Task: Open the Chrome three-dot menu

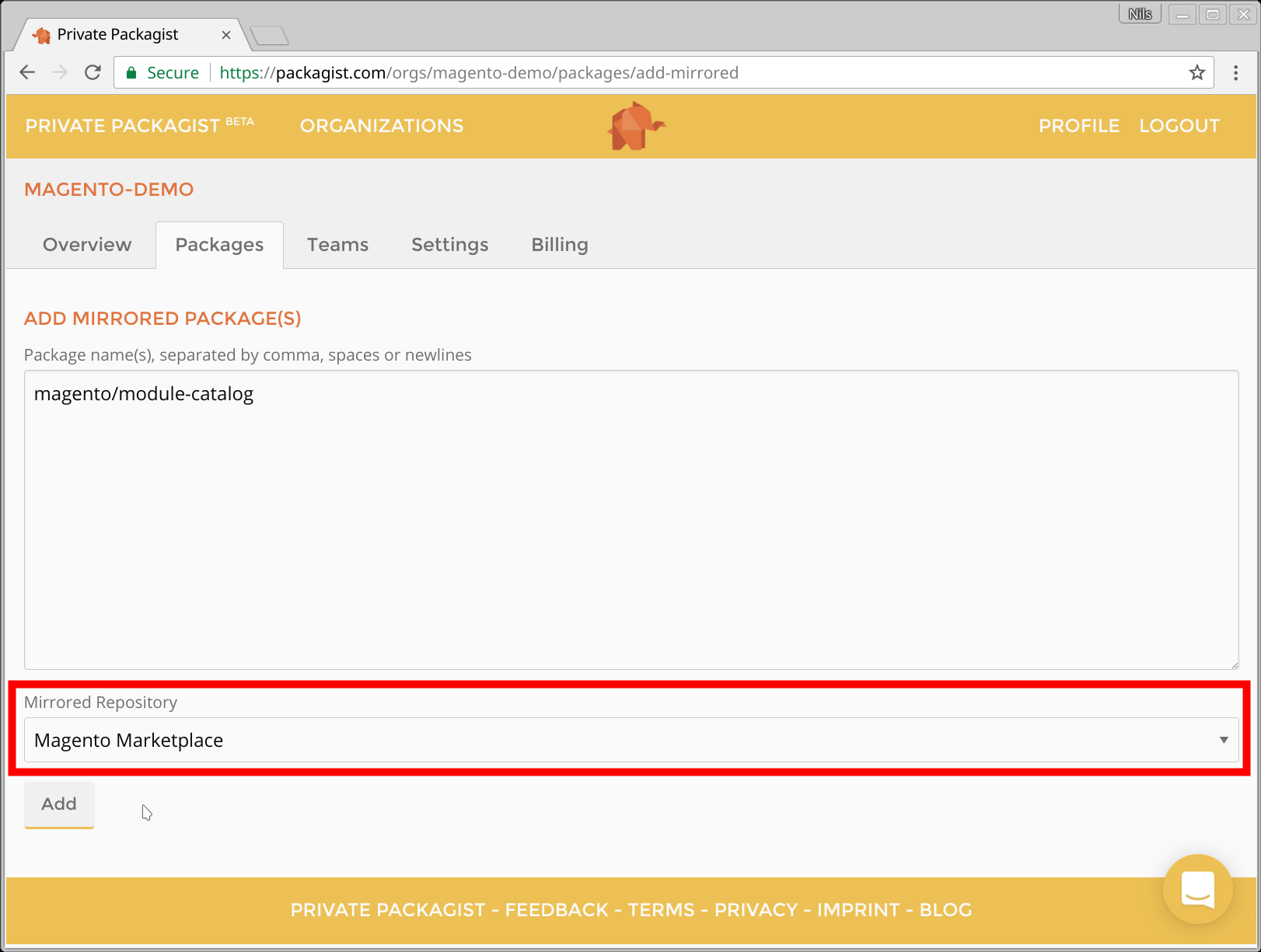Action: 1235,72
